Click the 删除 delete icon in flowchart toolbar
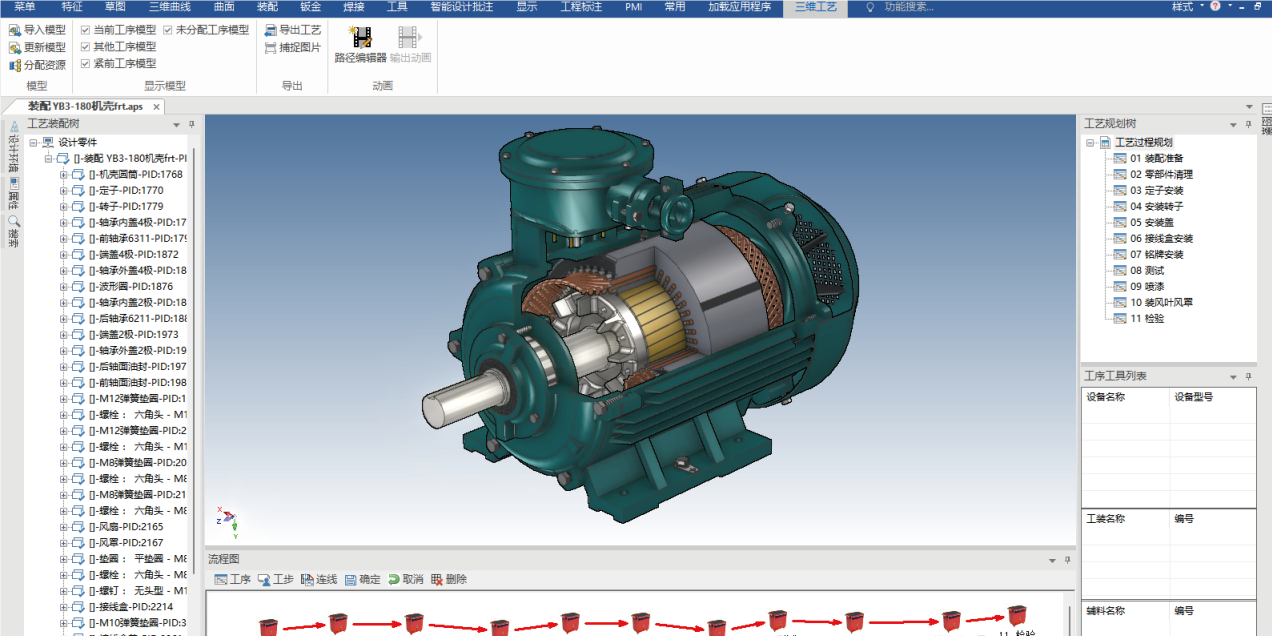The image size is (1272, 636). tap(437, 579)
